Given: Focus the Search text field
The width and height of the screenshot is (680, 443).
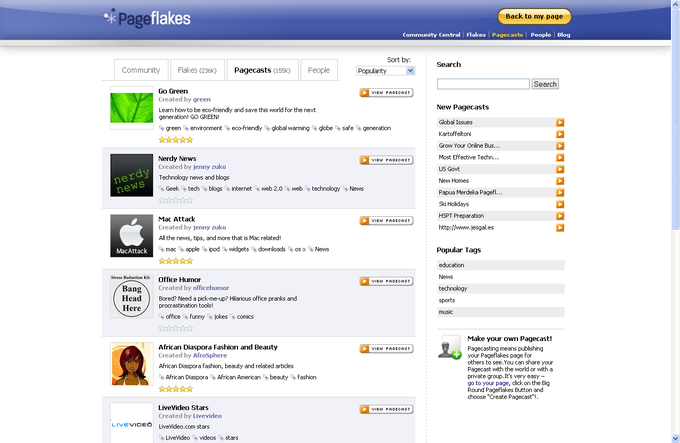Looking at the screenshot, I should pyautogui.click(x=483, y=84).
